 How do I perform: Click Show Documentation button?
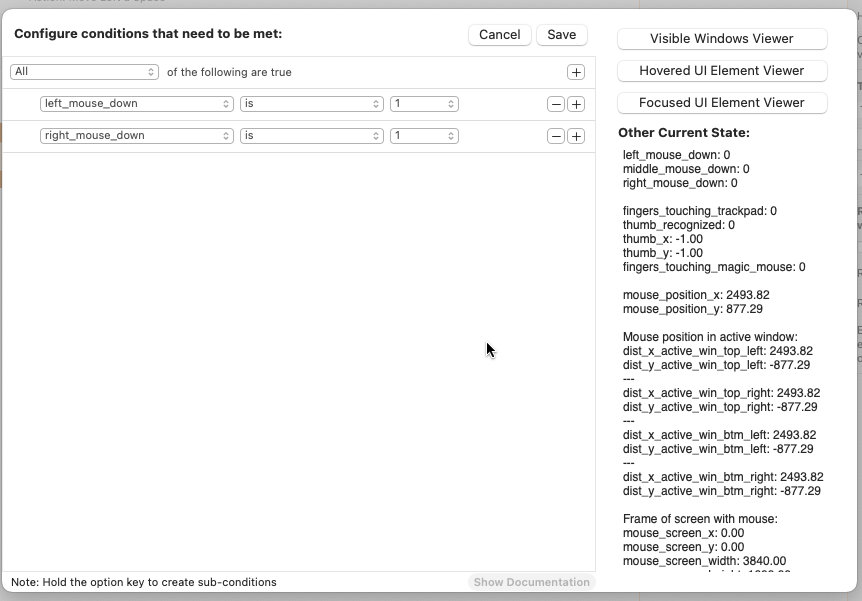pos(532,582)
